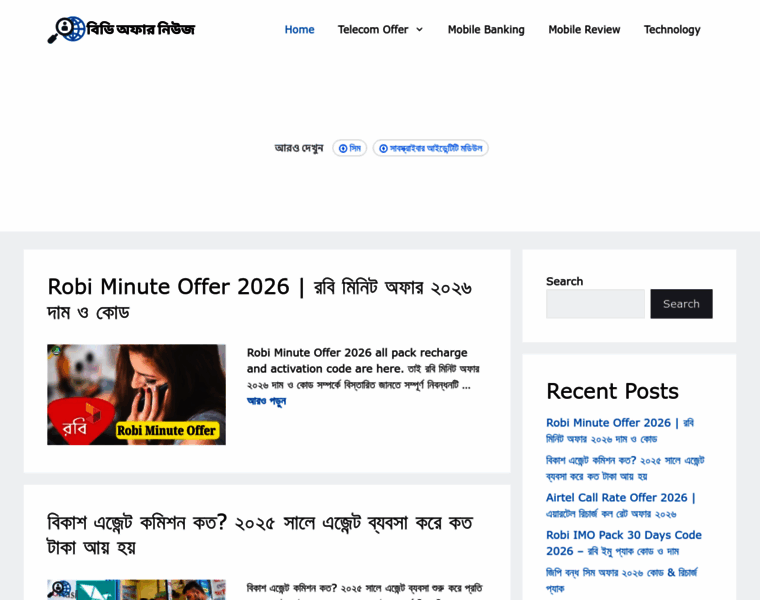Open recent post Robi IMO Pack 30 Days Code
Viewport: 760px width, 600px height.
pyautogui.click(x=624, y=543)
